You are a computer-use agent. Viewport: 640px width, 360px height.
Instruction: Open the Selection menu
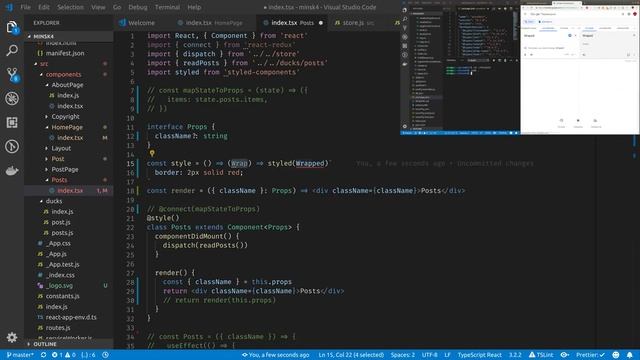click(70, 7)
